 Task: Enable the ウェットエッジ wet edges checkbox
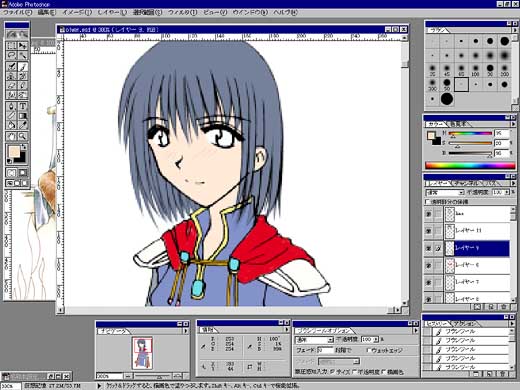pyautogui.click(x=369, y=350)
